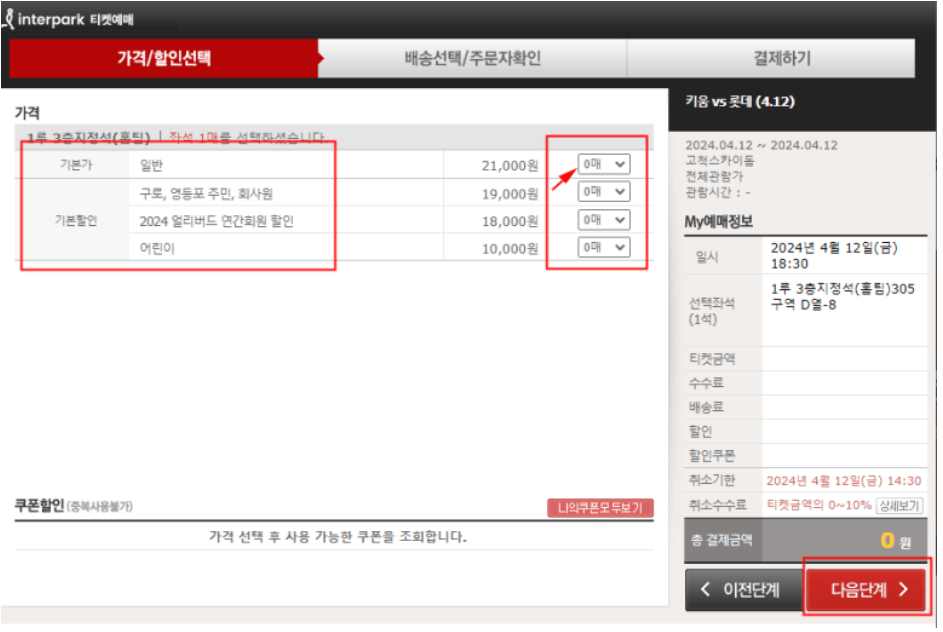This screenshot has width=943, height=632.
Task: Click the selected seat 305 구역 D열-8 text
Action: (x=844, y=298)
